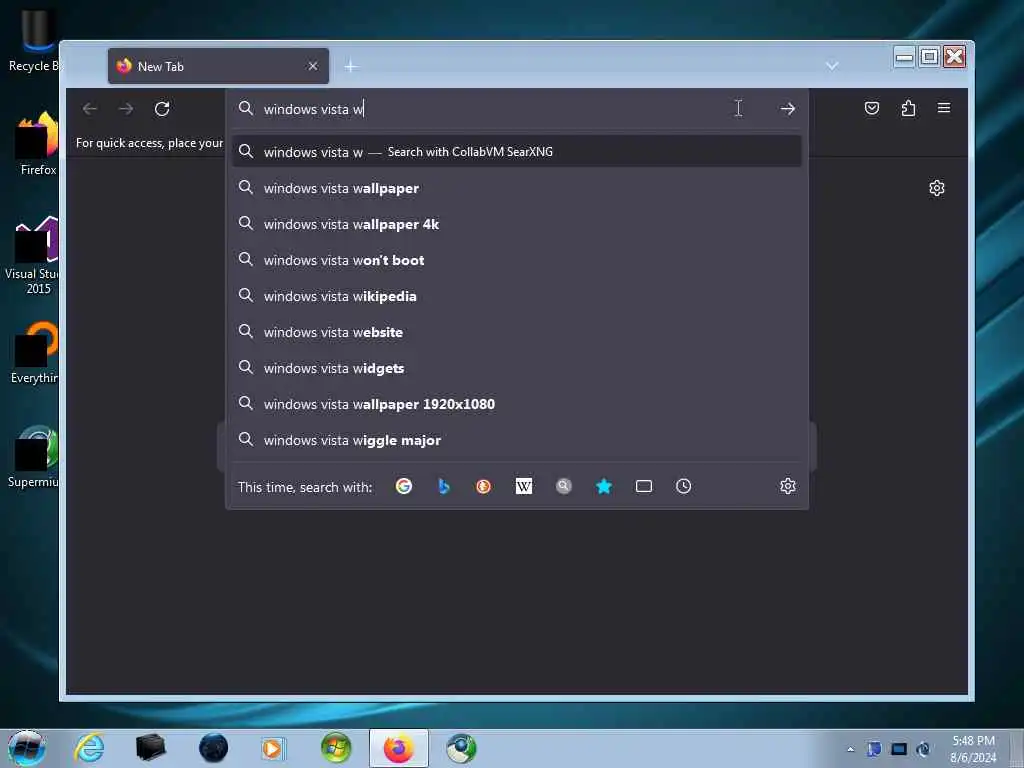Open the clock showing 5:48 PM

(973, 749)
